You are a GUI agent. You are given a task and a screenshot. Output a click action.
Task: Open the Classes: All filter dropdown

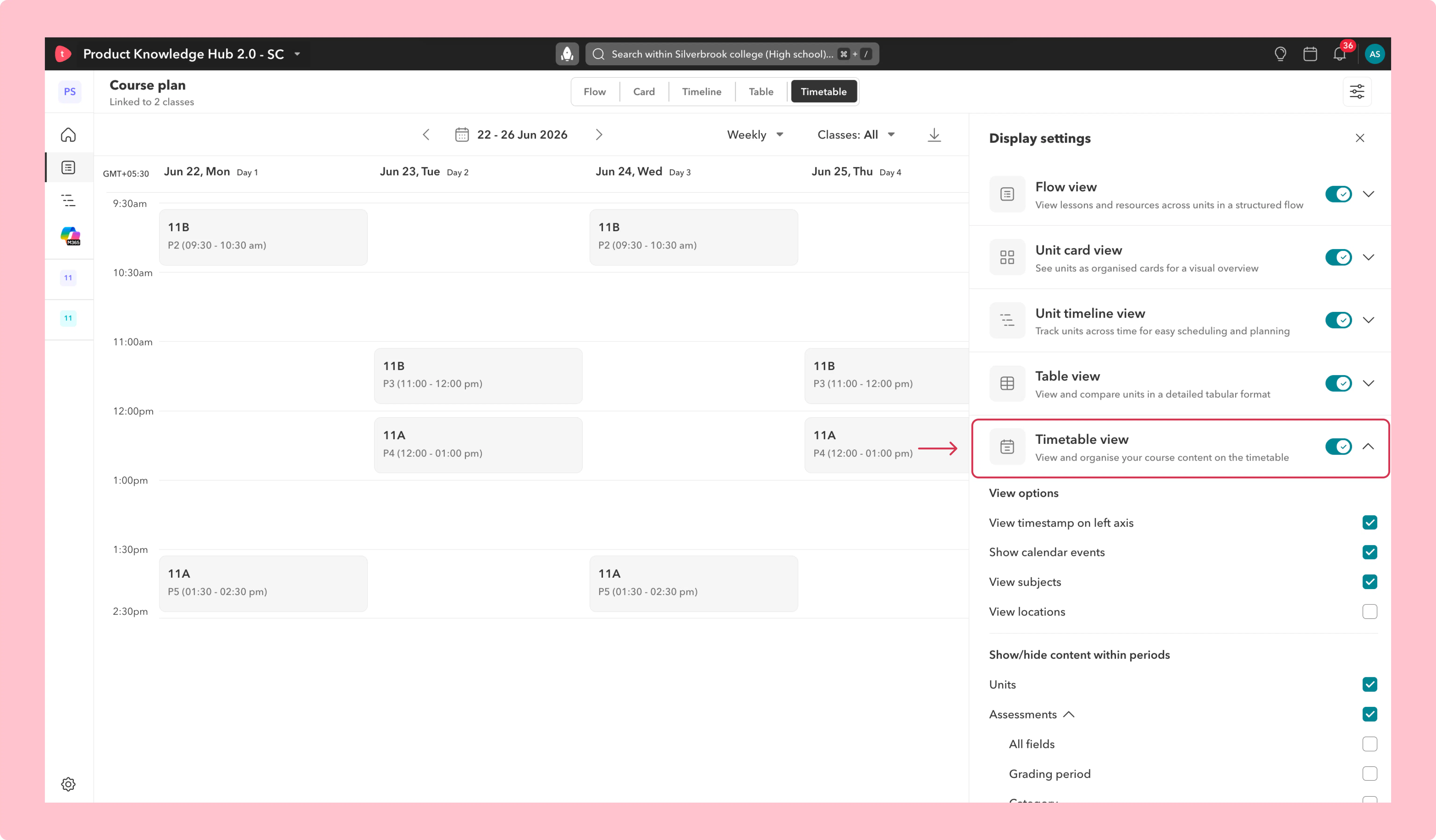coord(856,135)
